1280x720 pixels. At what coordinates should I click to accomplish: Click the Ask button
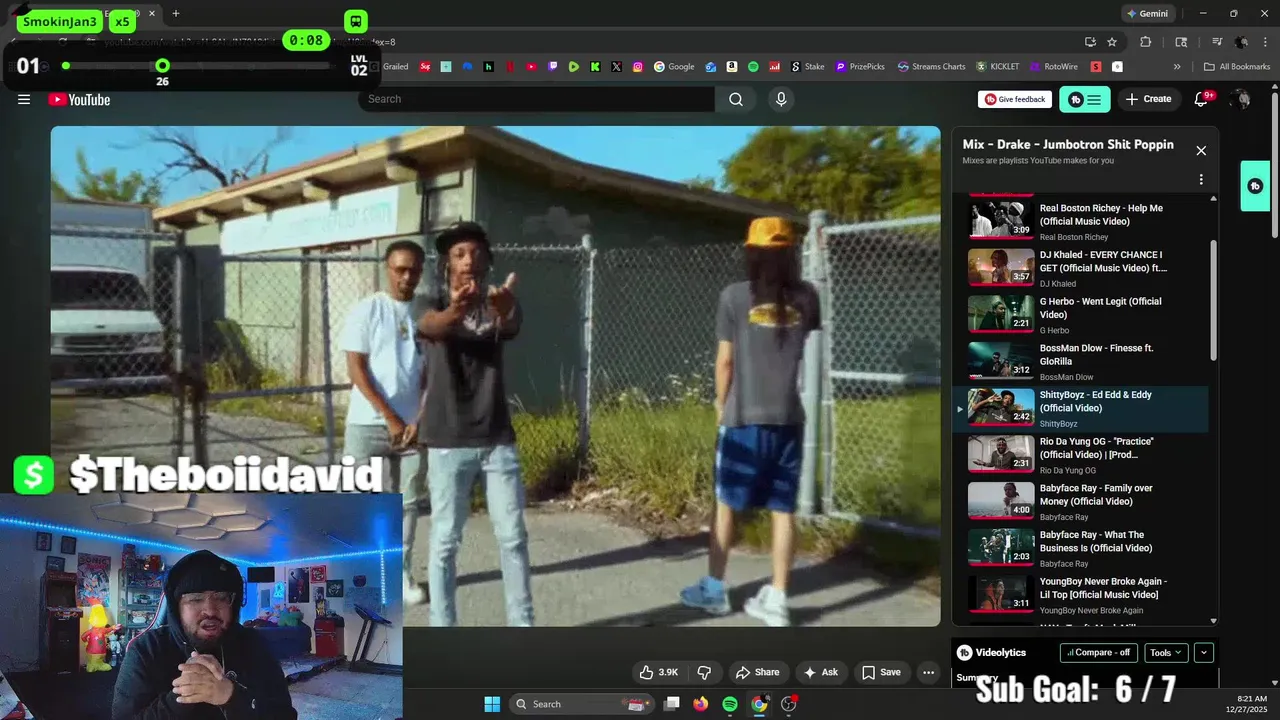pos(820,672)
